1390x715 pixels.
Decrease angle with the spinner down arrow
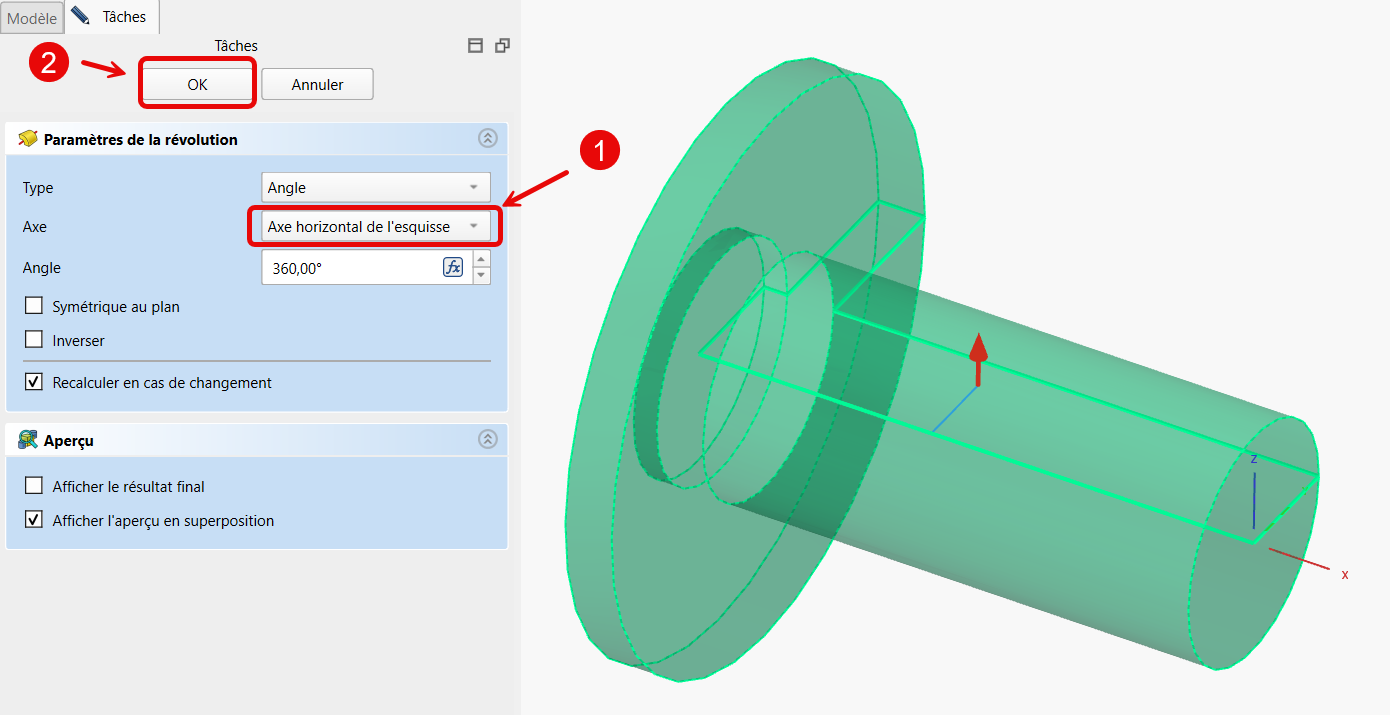tap(482, 275)
